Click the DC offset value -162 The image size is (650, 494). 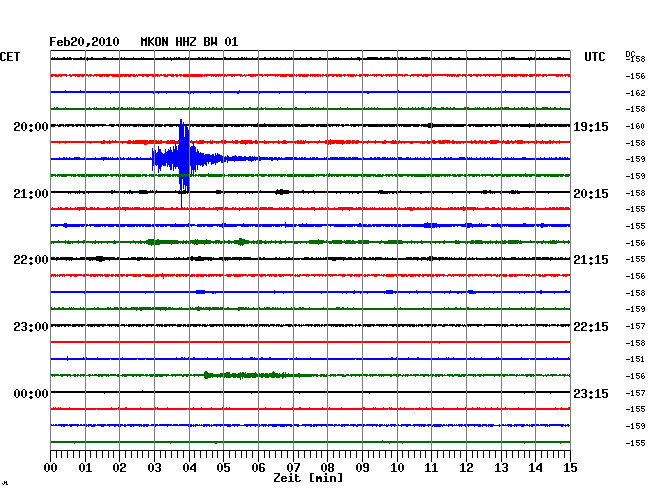[x=635, y=93]
